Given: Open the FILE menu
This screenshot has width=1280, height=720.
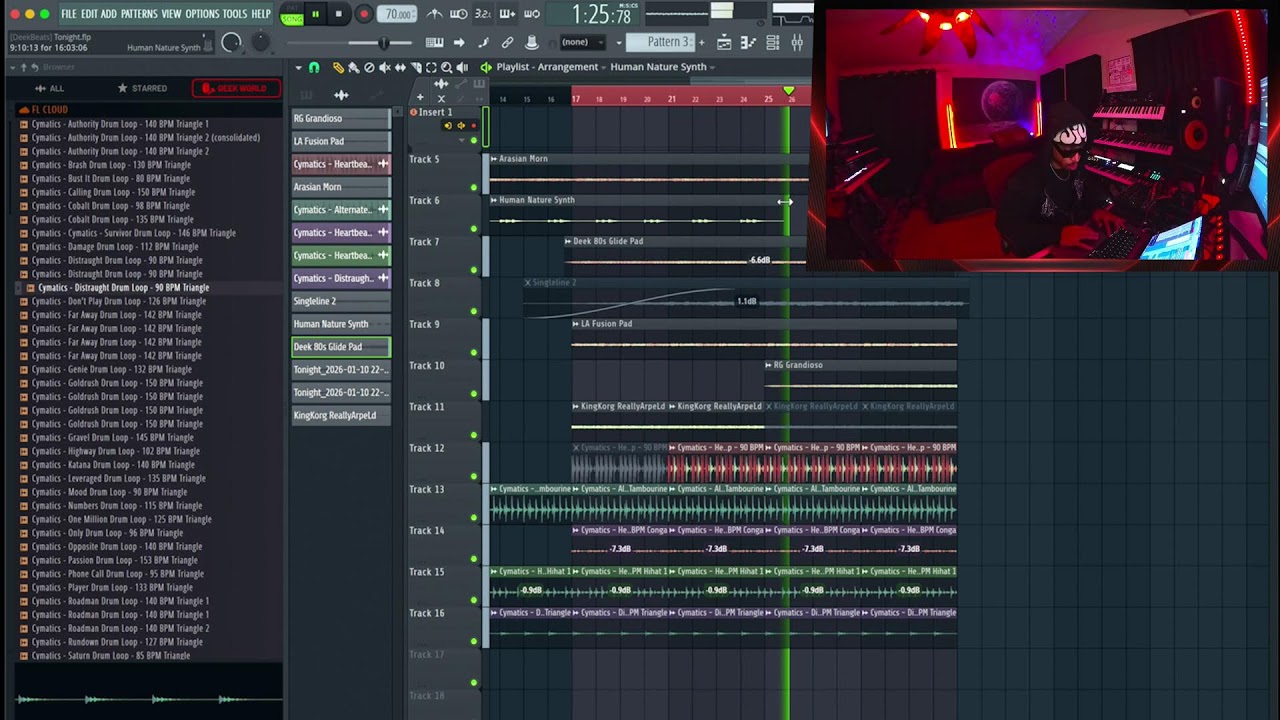Looking at the screenshot, I should coord(69,14).
